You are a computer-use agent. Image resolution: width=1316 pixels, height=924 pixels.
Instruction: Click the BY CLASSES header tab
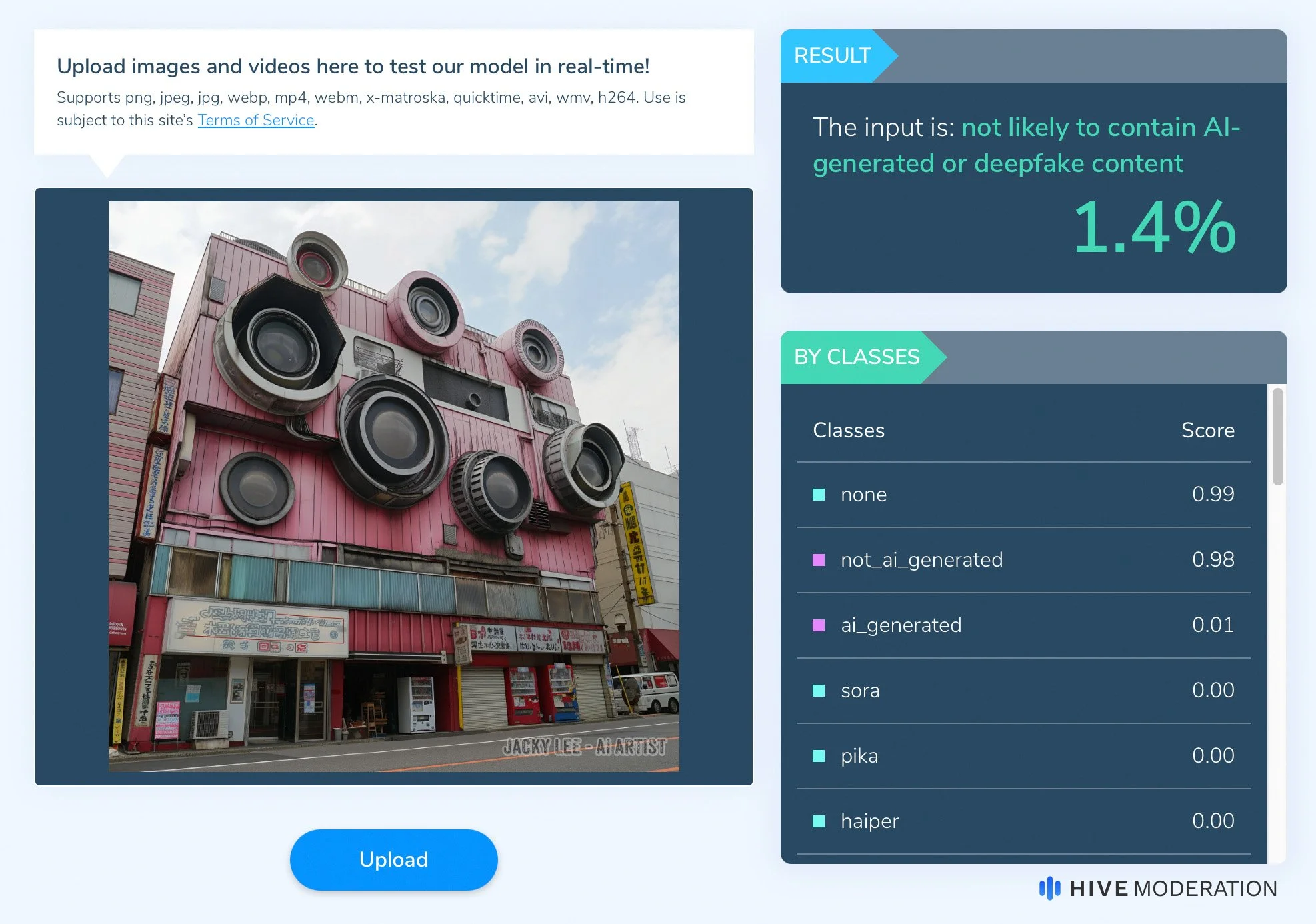(857, 357)
